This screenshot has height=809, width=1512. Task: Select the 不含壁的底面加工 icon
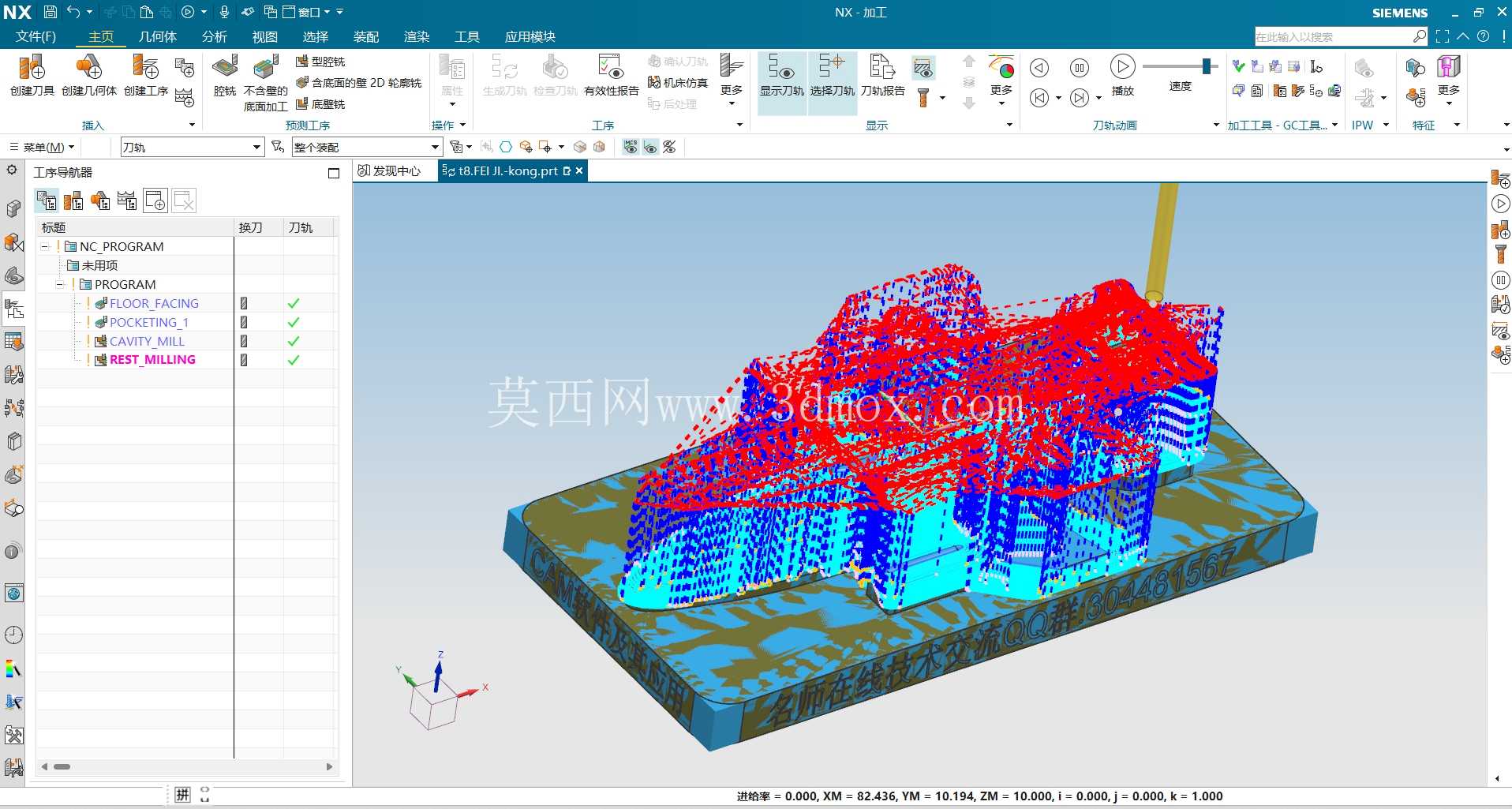tap(266, 68)
